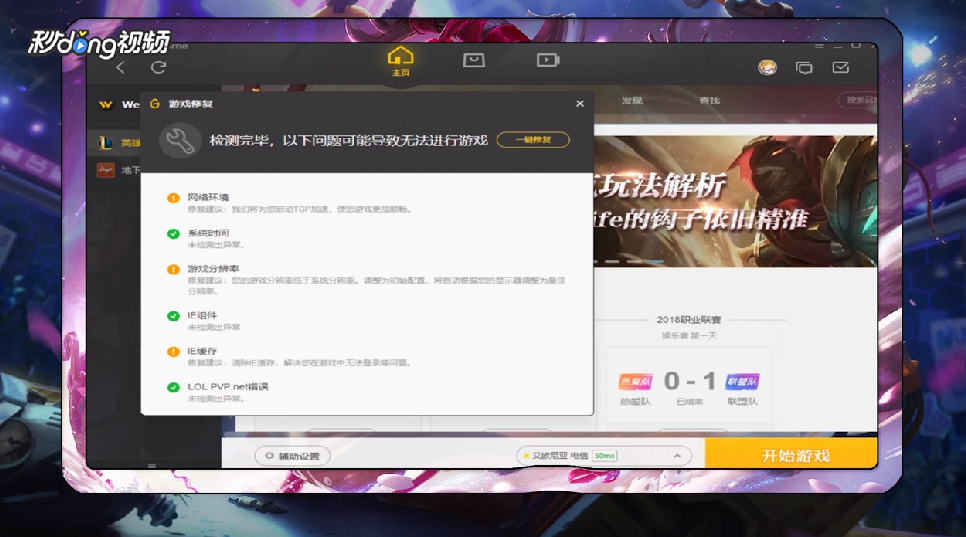The image size is (966, 537).
Task: Click the WeGame logo in sidebar
Action: click(x=106, y=105)
